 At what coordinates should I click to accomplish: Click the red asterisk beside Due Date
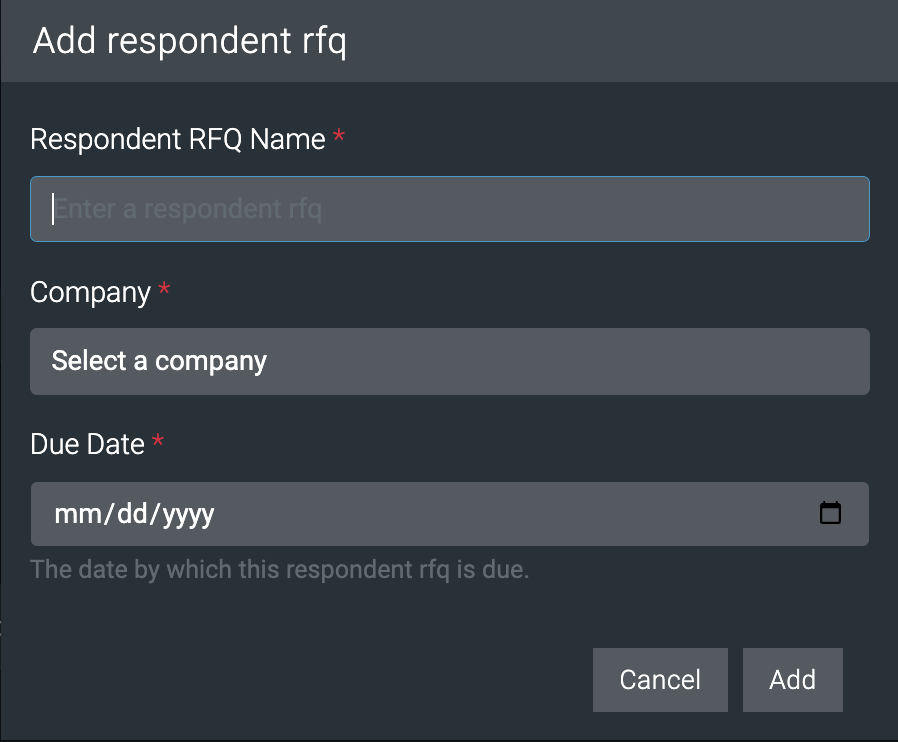coord(158,443)
